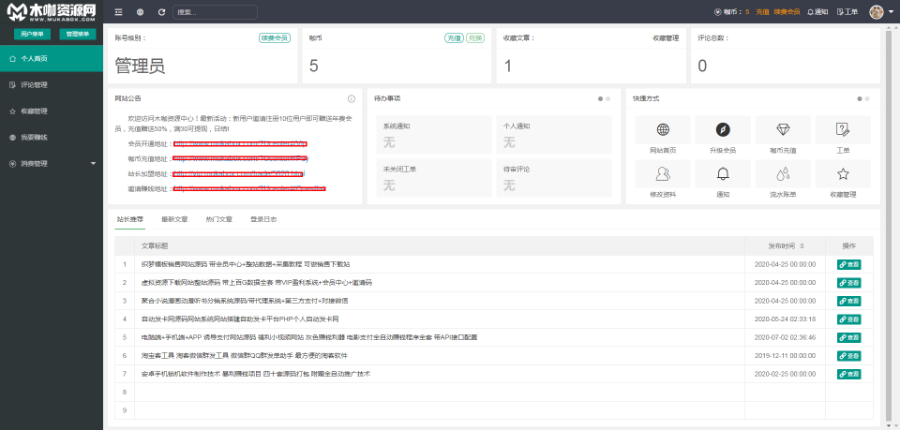Click the sidebar collapse menu icon
Screen dimensions: 900x430
coord(119,12)
